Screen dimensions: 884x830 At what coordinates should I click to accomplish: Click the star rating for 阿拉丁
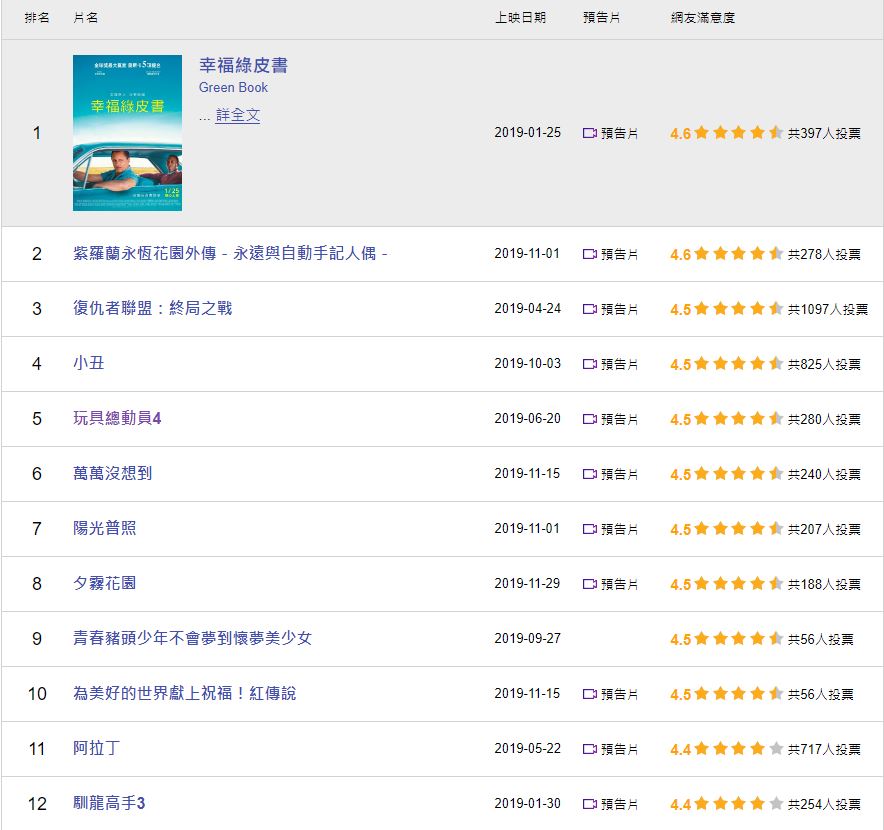tap(738, 749)
